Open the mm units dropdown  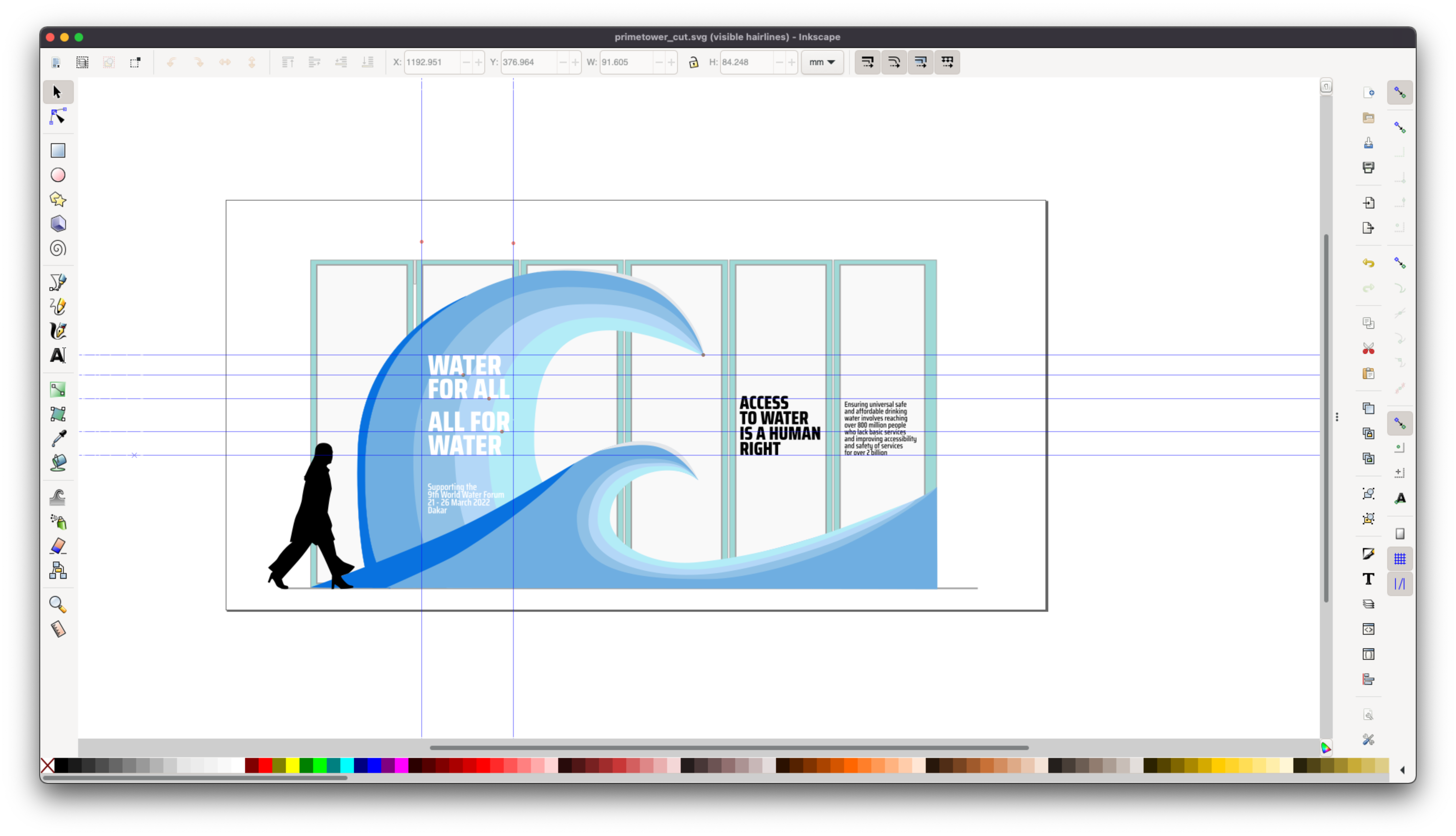[x=822, y=62]
